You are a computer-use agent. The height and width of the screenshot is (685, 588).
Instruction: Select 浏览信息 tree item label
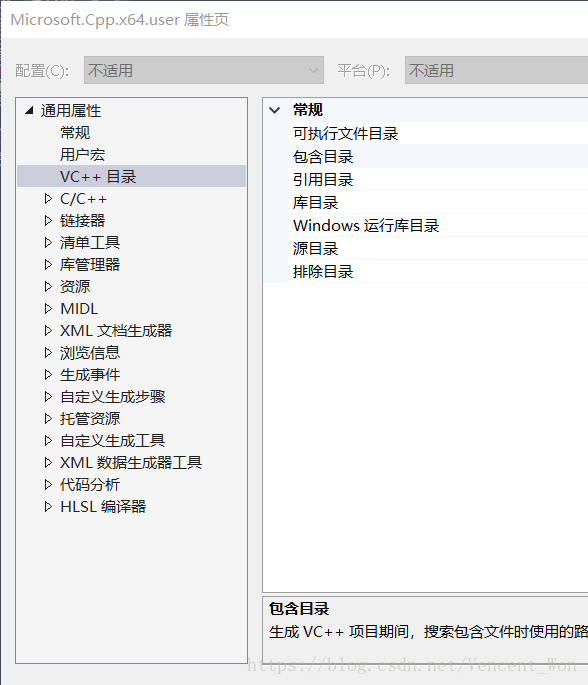[x=90, y=353]
